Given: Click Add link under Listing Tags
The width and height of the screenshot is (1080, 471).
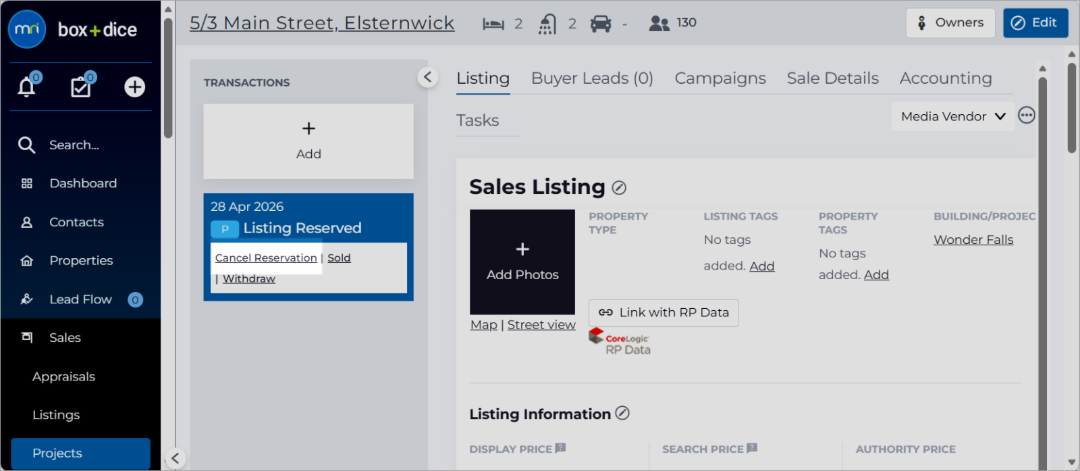Looking at the screenshot, I should click(x=762, y=266).
